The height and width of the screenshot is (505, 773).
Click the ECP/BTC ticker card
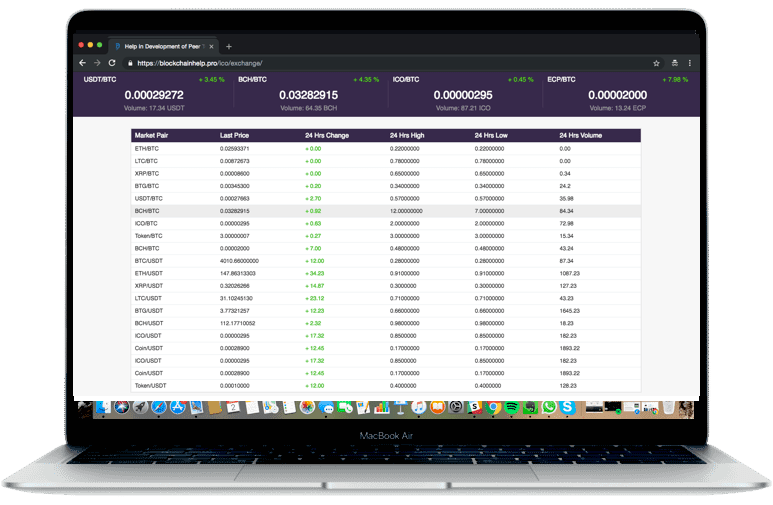point(618,94)
